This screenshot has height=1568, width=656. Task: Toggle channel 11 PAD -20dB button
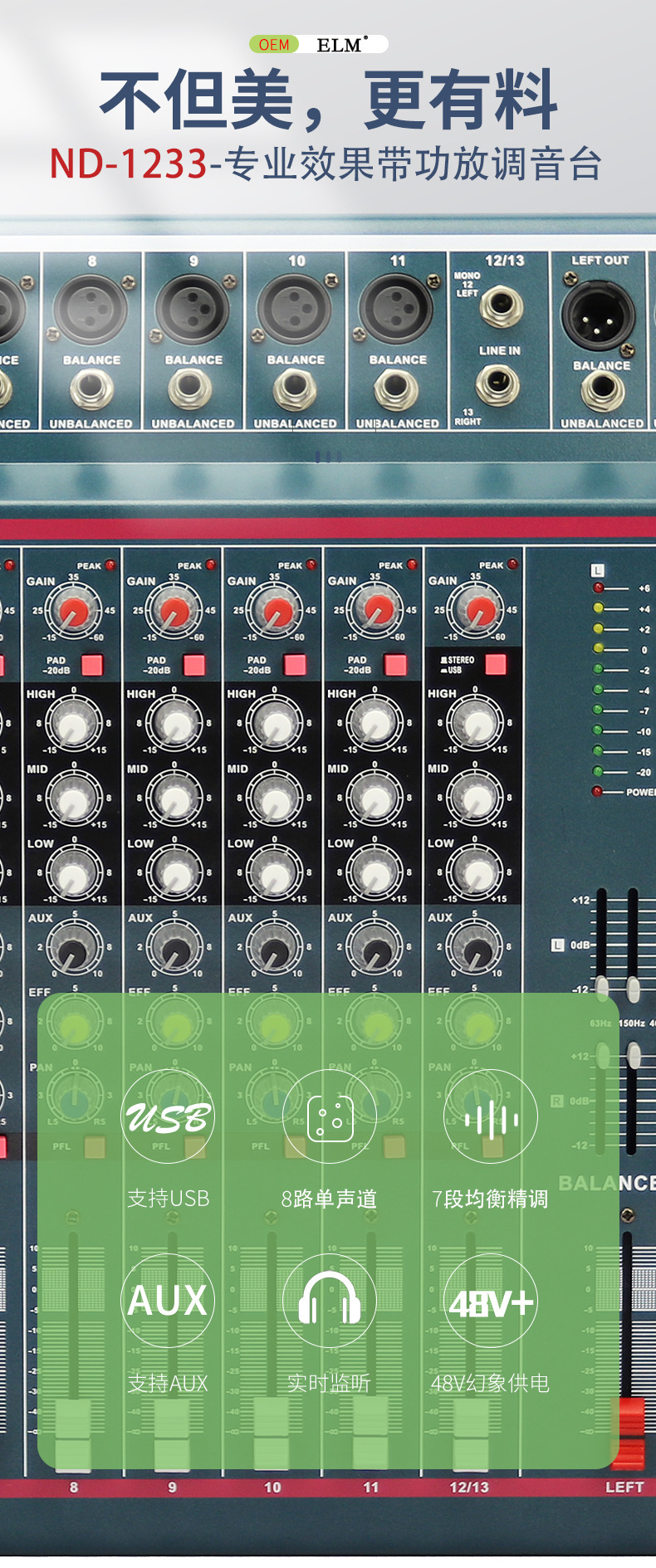395,664
